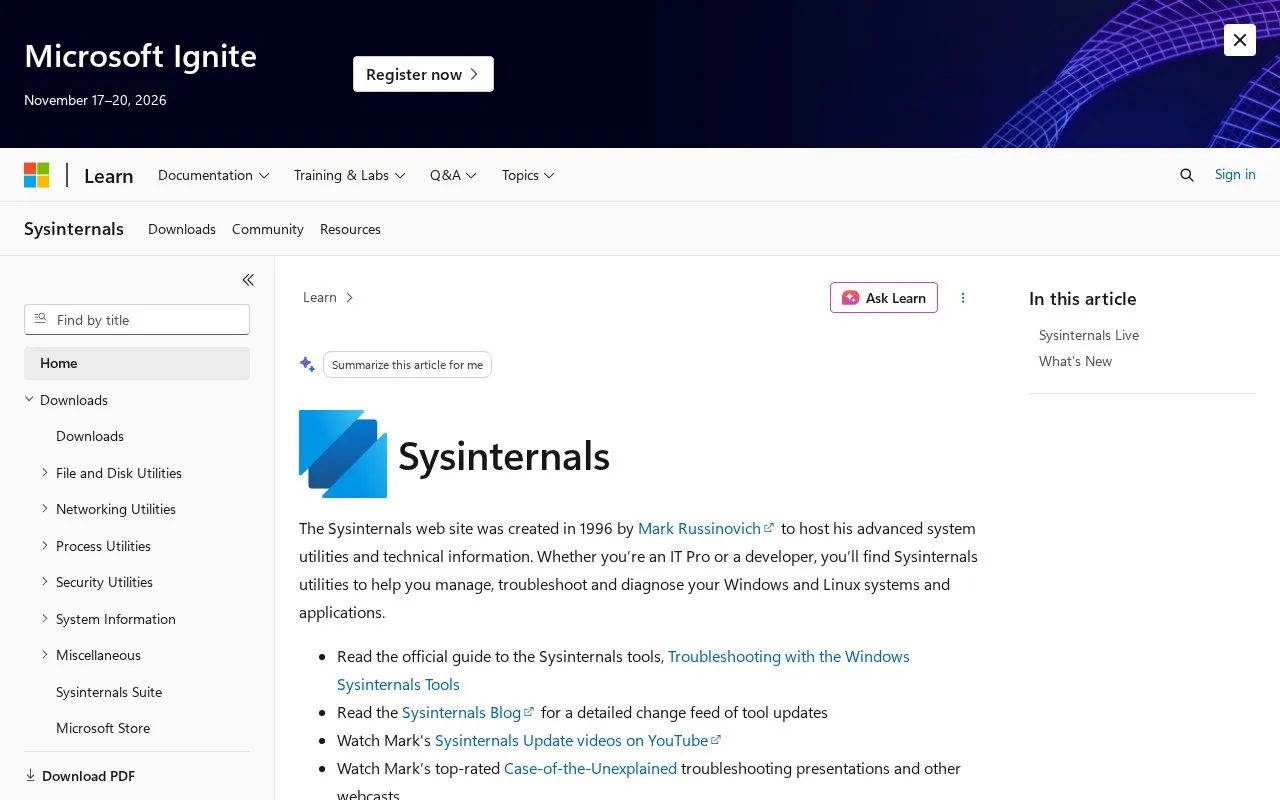The image size is (1280, 800).
Task: Click the external link icon after Mark Russinovich
Action: [769, 528]
